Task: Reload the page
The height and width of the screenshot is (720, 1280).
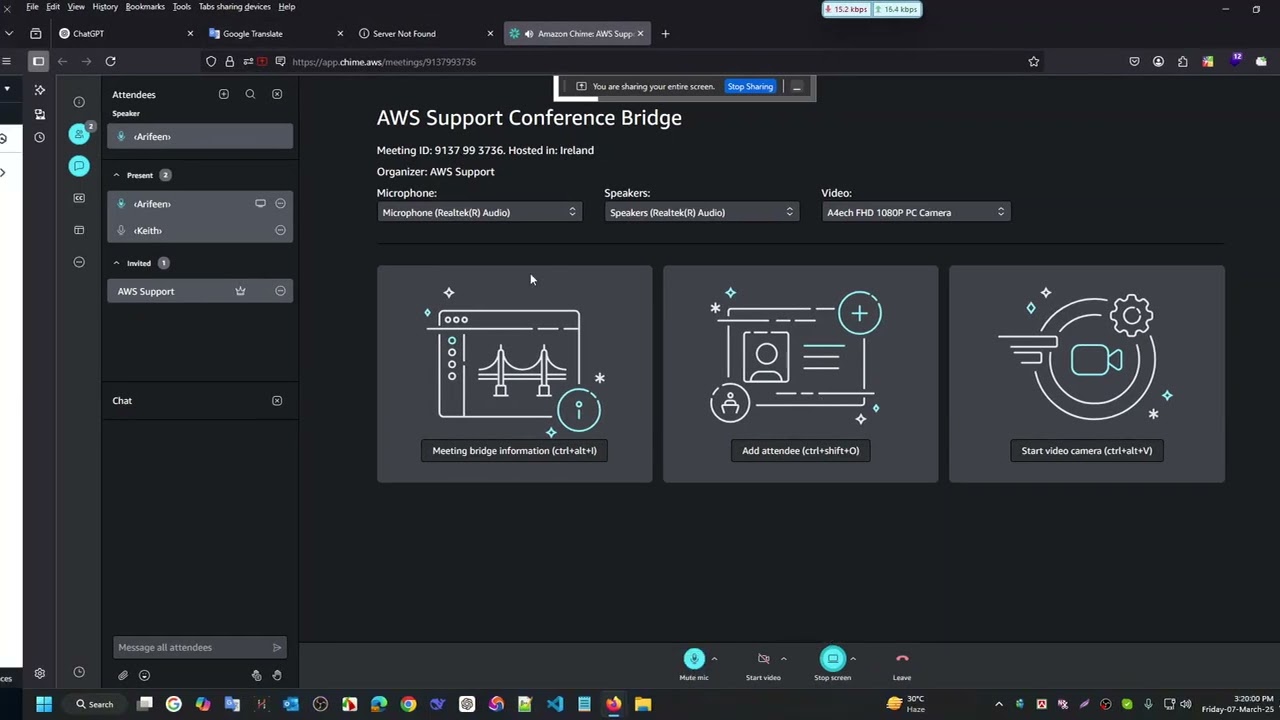Action: [x=110, y=62]
